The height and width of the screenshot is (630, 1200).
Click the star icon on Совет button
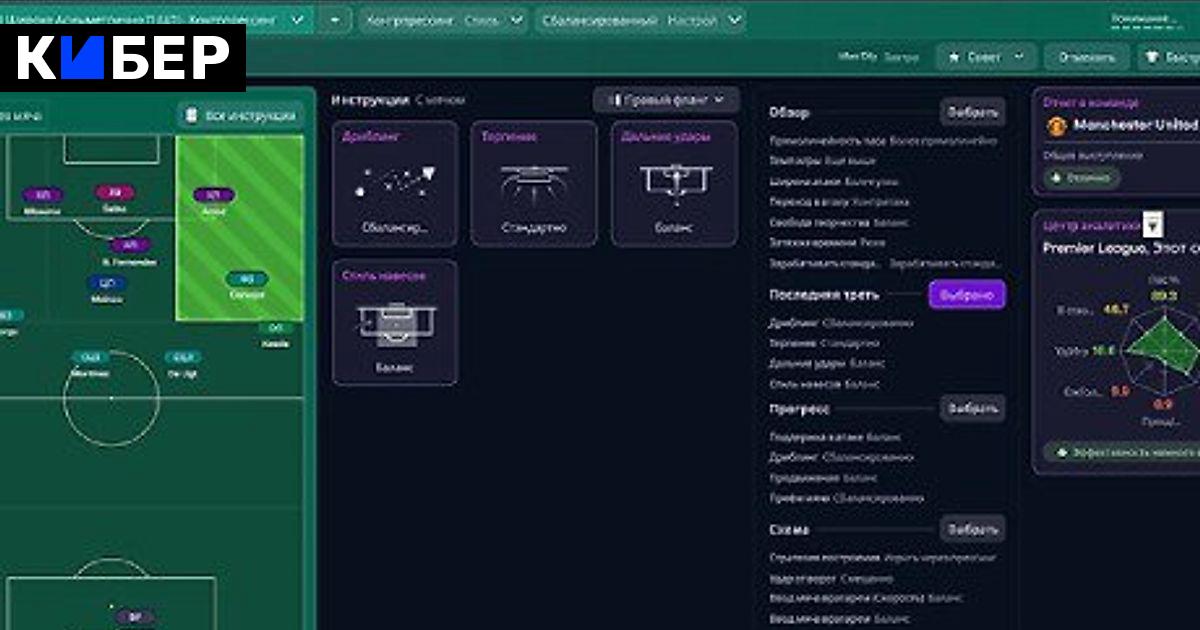tap(954, 57)
